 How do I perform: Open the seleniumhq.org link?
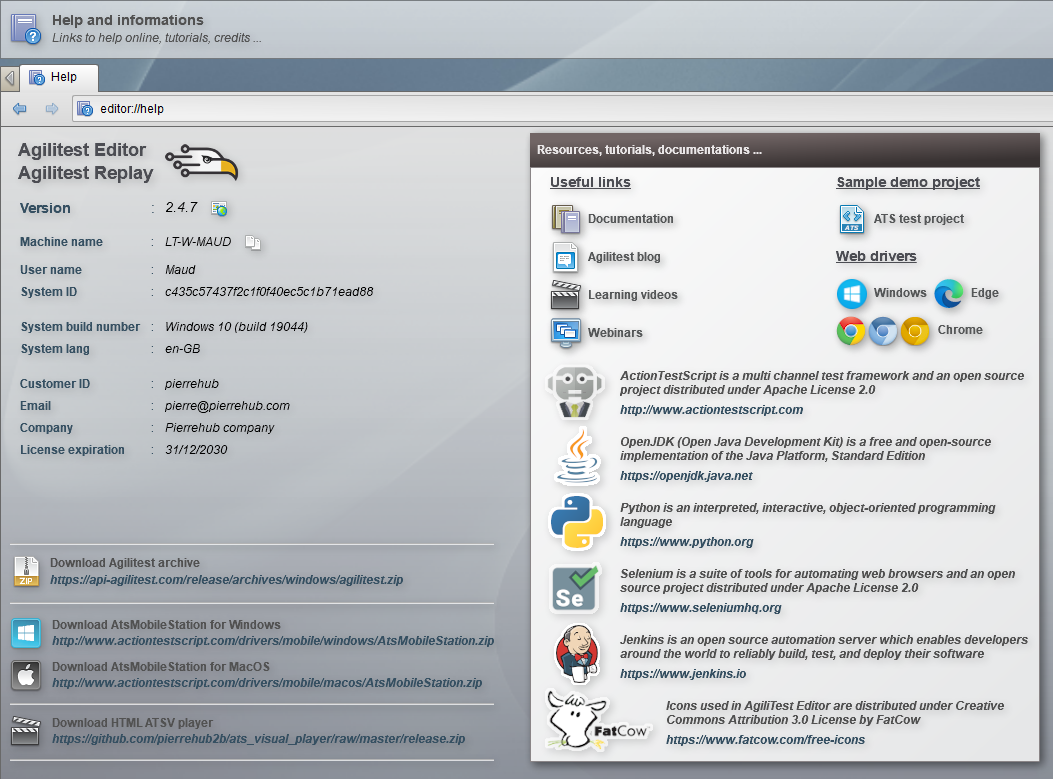[700, 607]
